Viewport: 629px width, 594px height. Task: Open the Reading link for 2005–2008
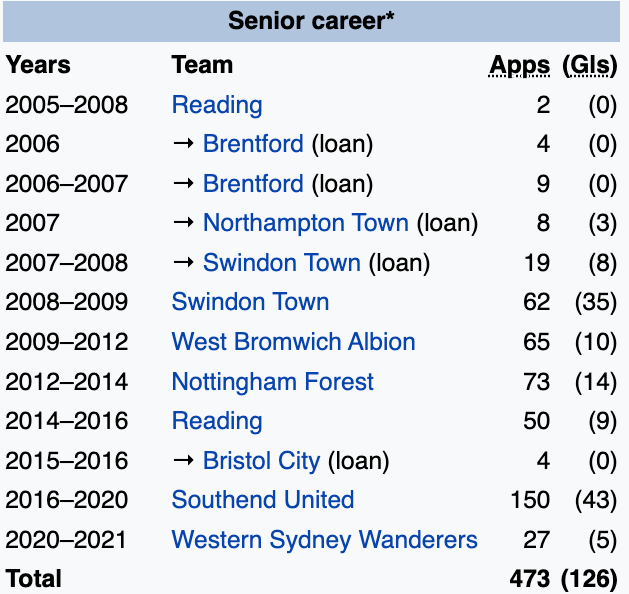[217, 105]
